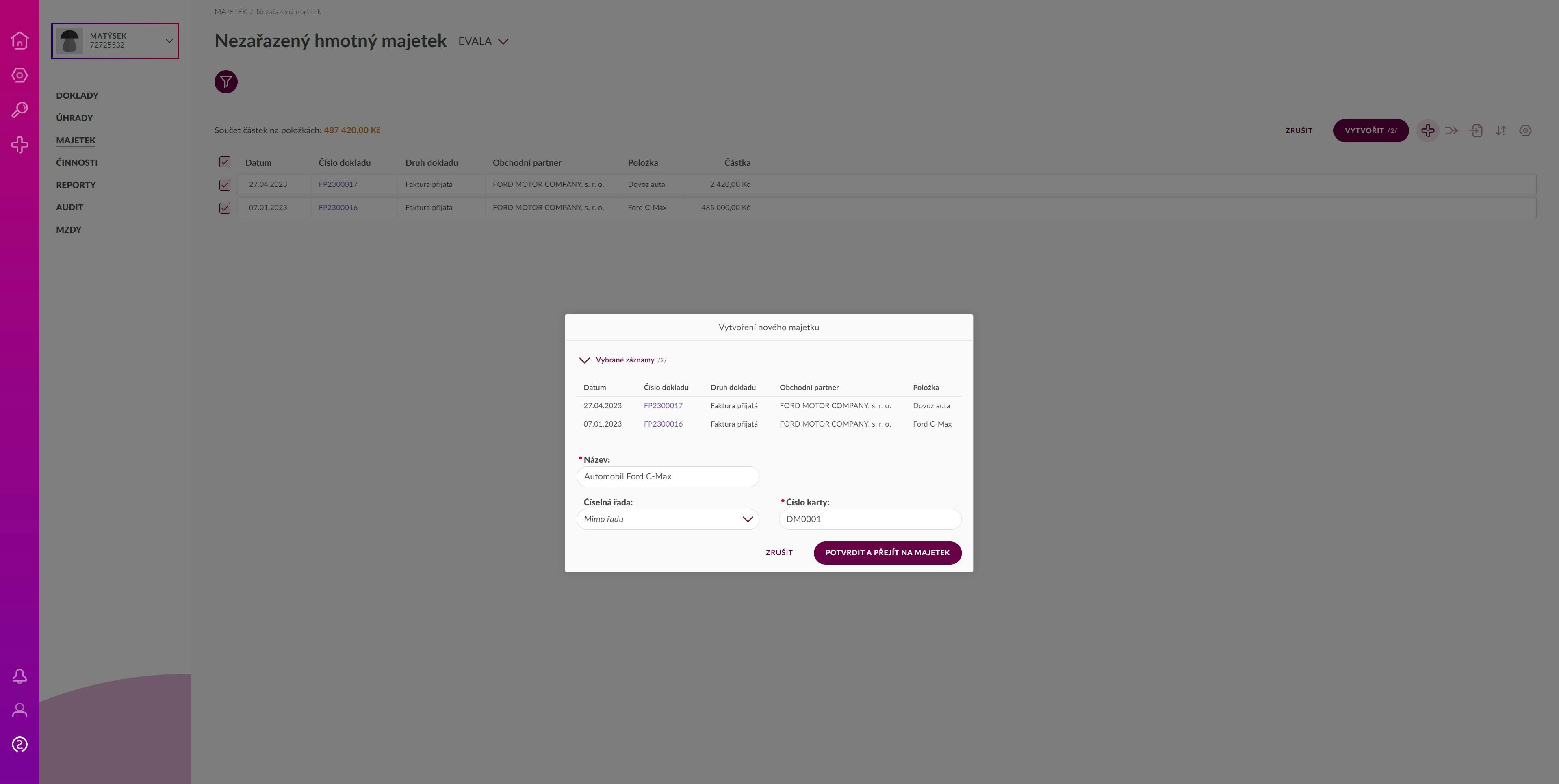This screenshot has width=1559, height=784.
Task: Toggle the select-all checkbox in table header
Action: click(x=225, y=162)
